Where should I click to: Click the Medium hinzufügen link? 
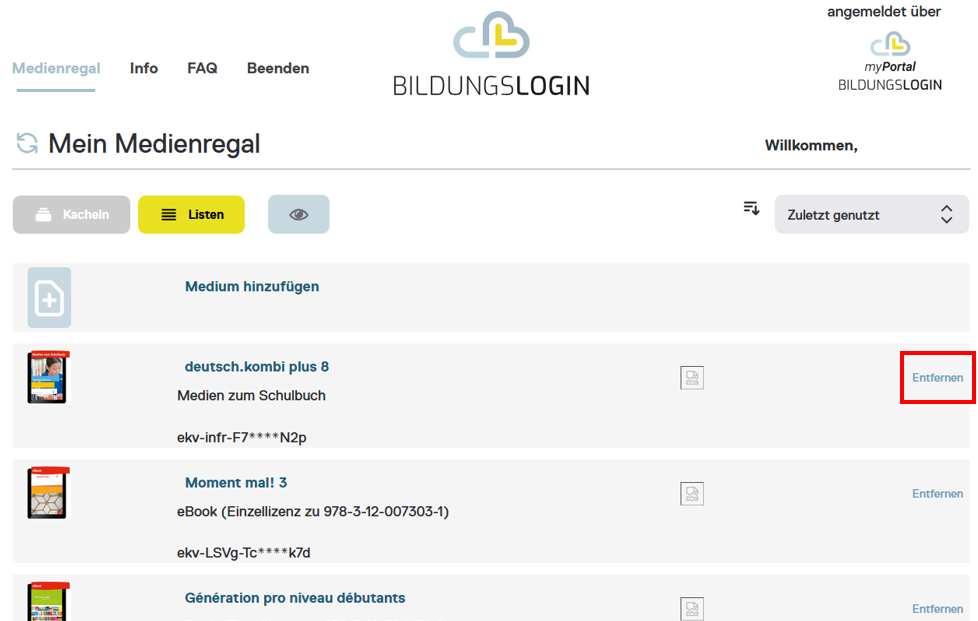(x=252, y=286)
